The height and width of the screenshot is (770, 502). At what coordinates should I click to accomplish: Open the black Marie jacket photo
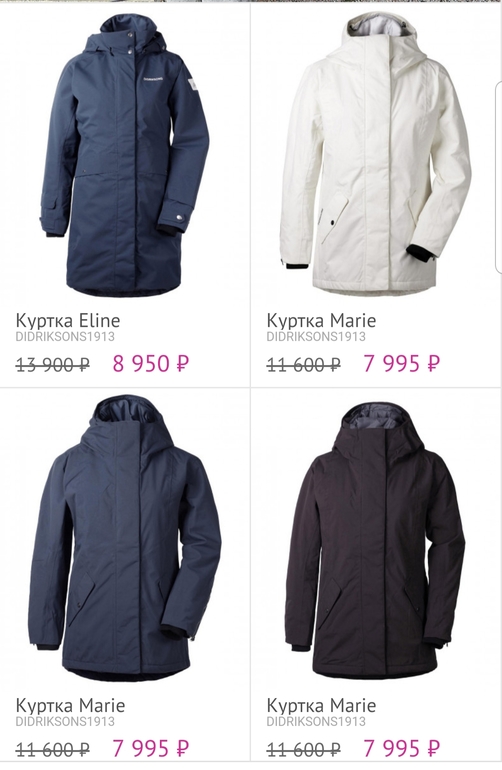(x=375, y=541)
